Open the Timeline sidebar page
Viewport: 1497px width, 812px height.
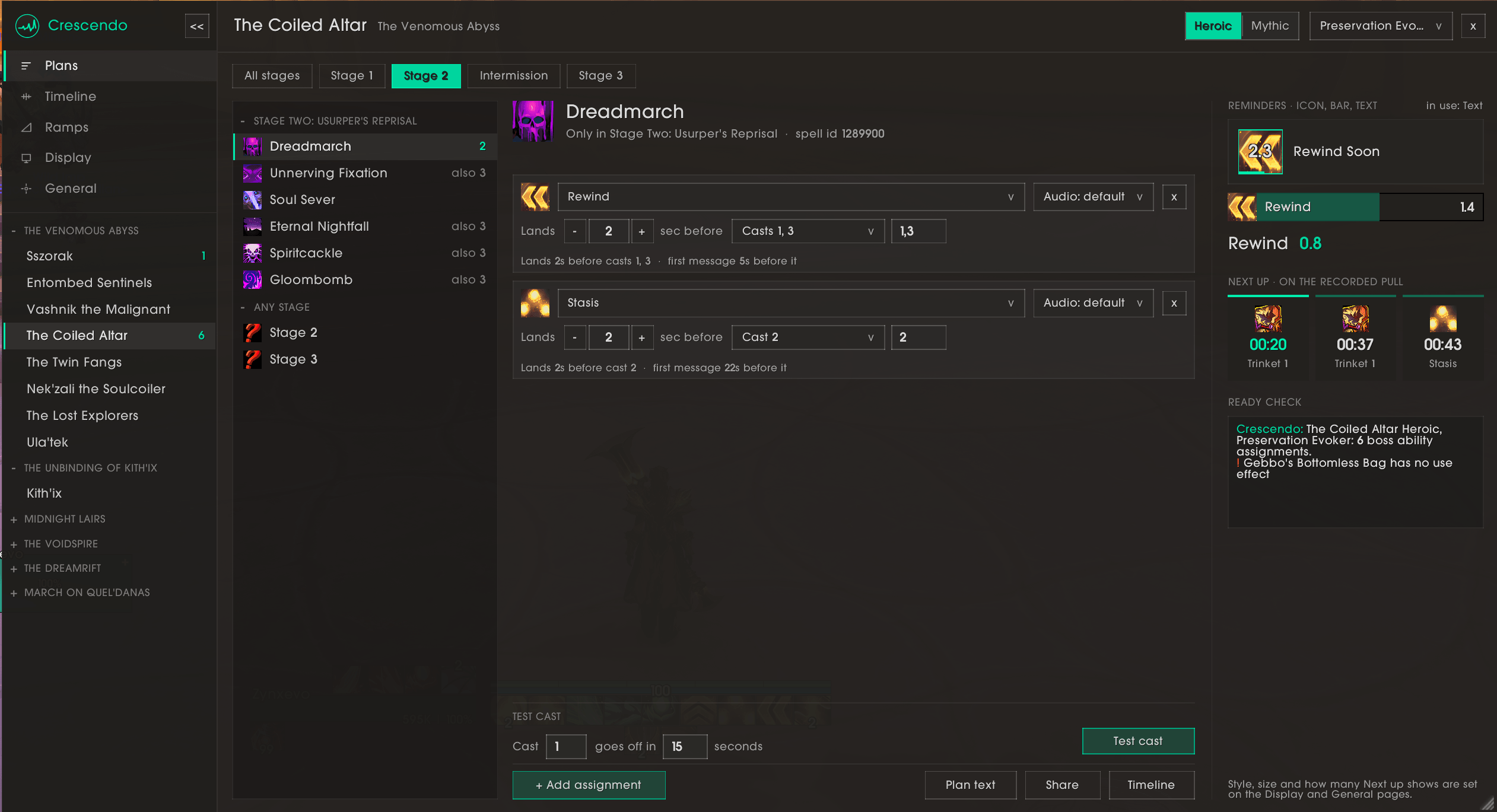(x=110, y=96)
